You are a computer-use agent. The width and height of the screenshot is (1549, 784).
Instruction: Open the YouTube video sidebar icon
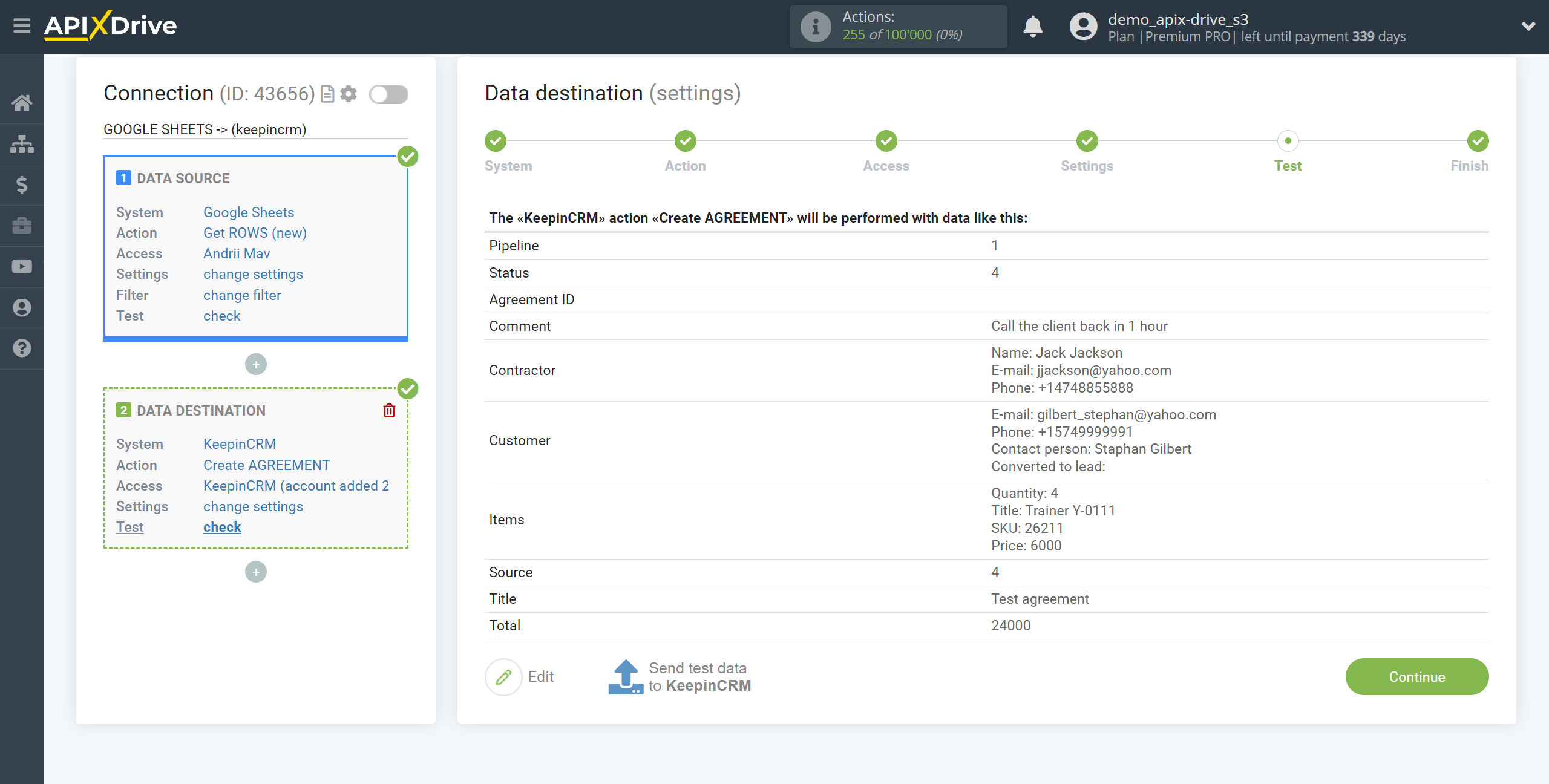(22, 267)
